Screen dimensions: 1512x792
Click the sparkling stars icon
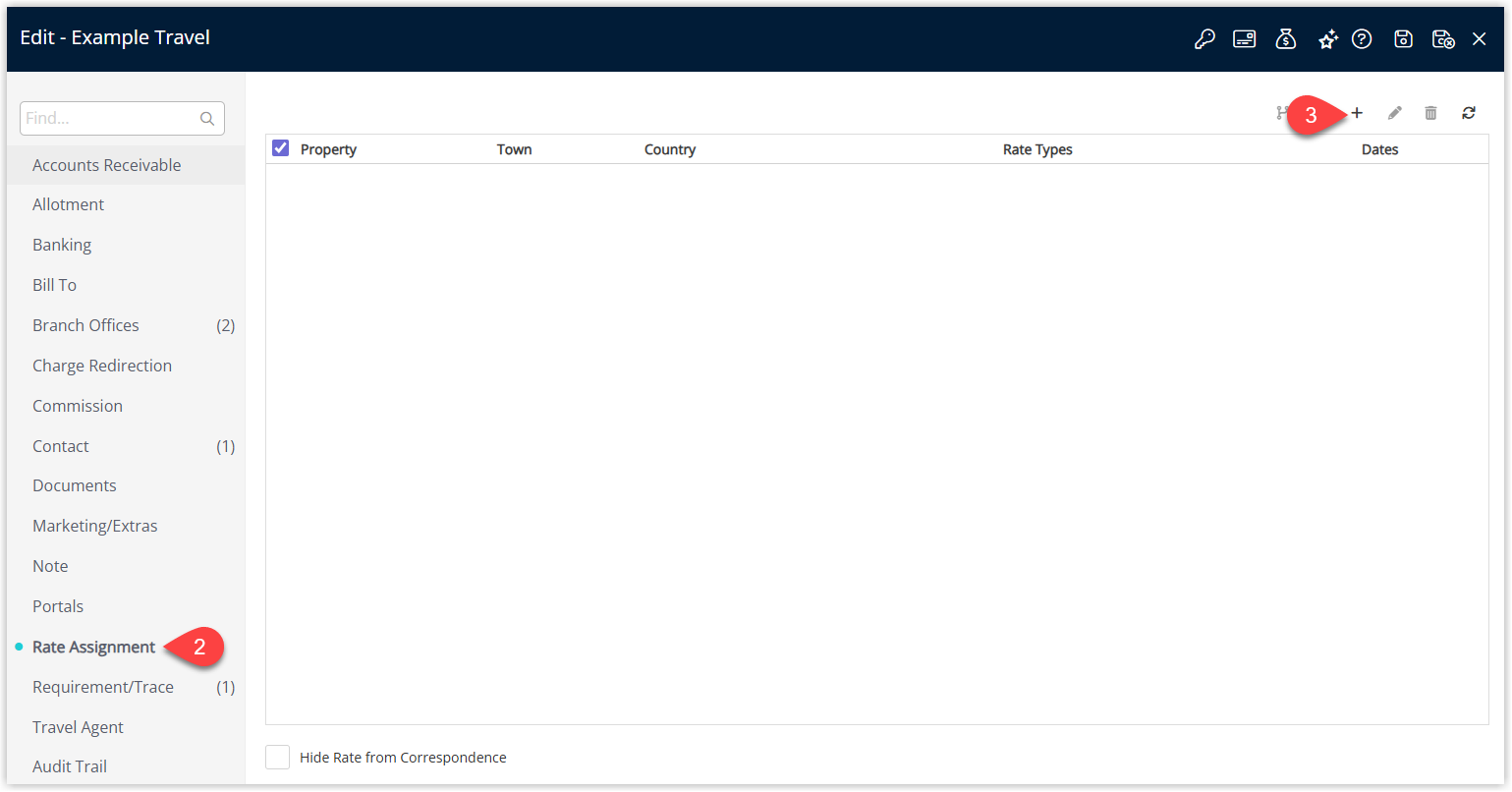pos(1328,39)
